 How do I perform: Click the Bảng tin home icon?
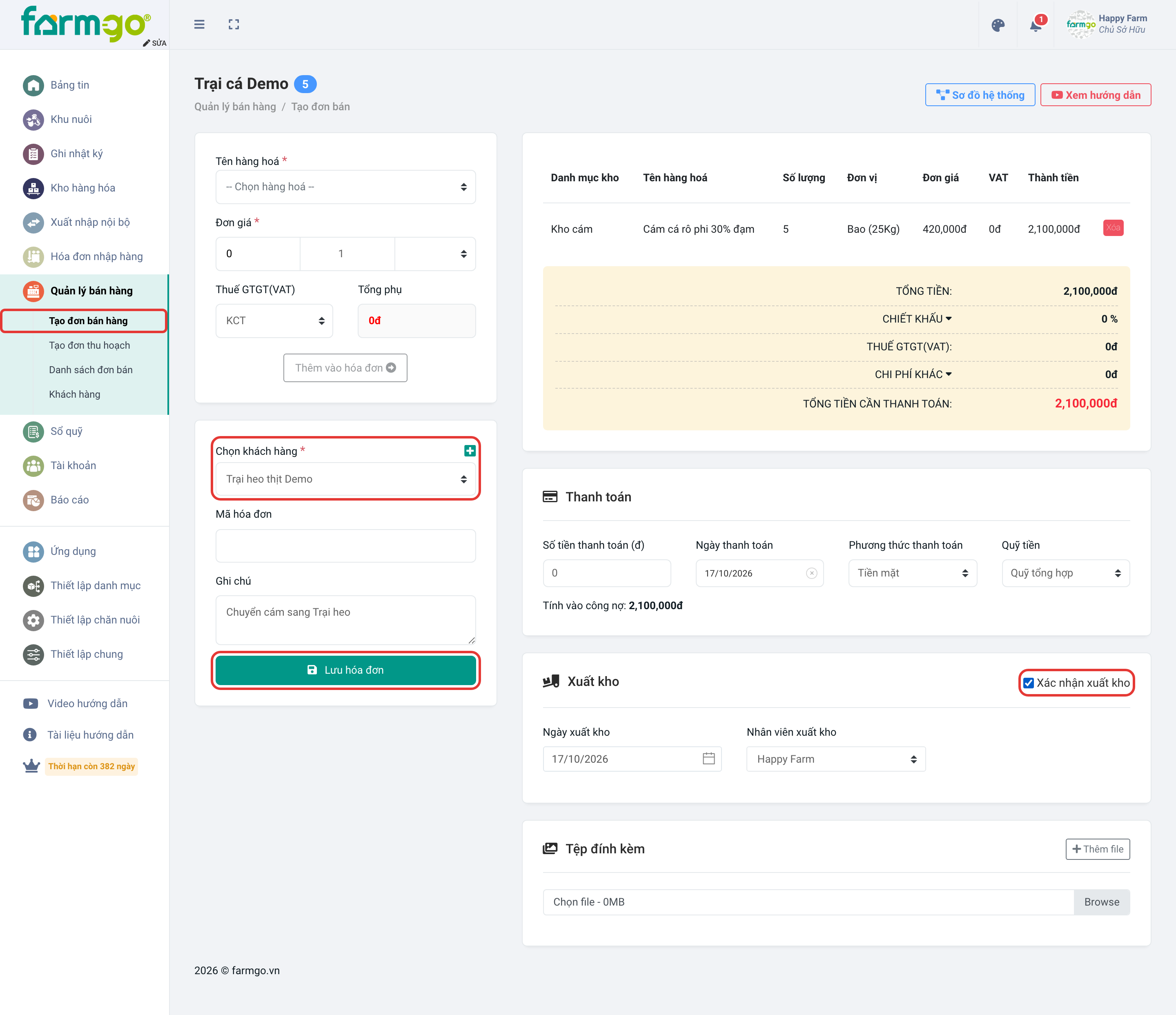(33, 85)
